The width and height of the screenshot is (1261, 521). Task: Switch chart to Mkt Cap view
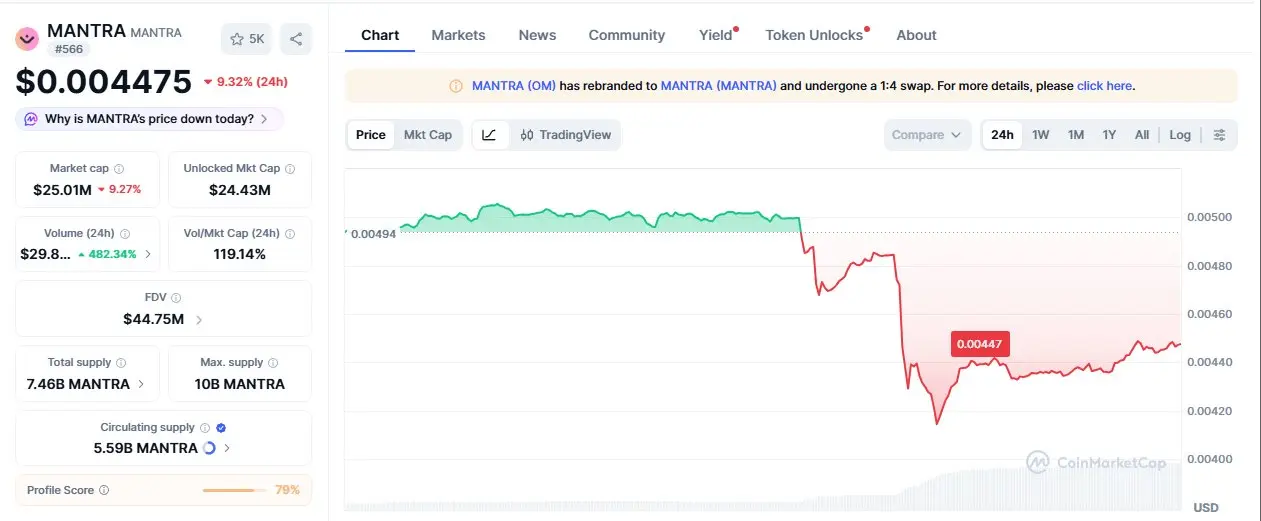(x=427, y=135)
